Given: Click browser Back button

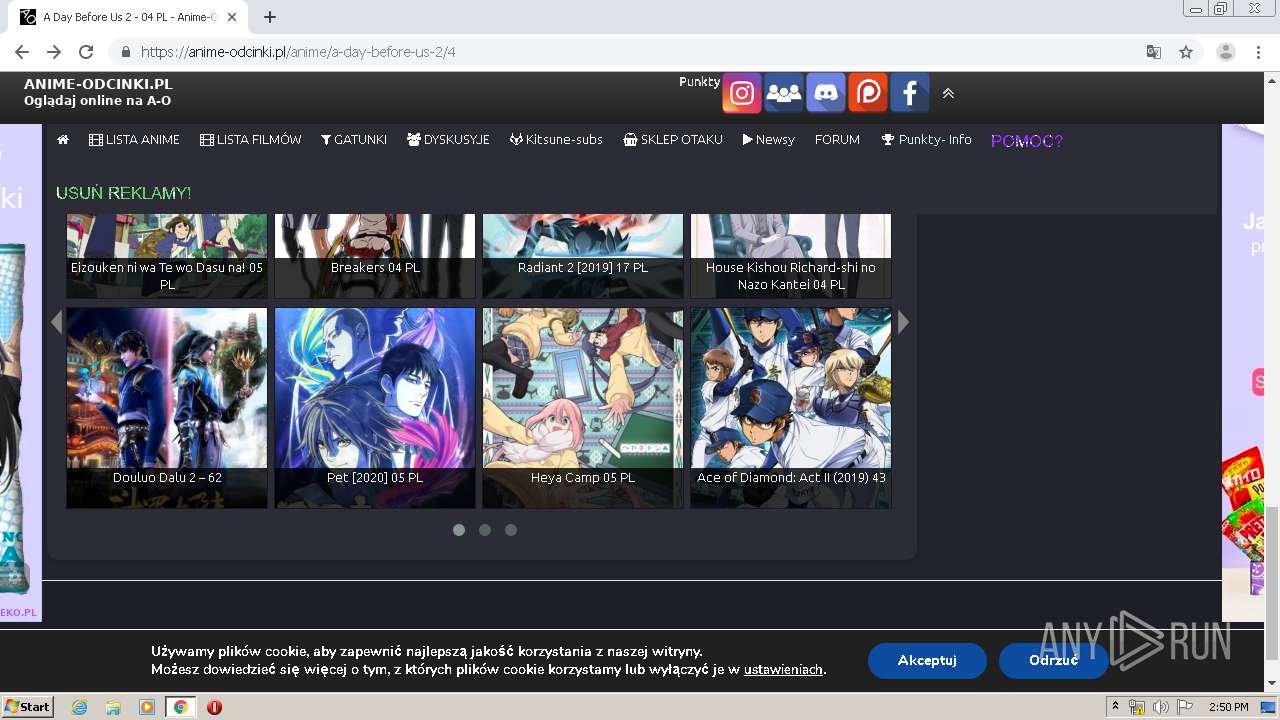Looking at the screenshot, I should coord(22,52).
